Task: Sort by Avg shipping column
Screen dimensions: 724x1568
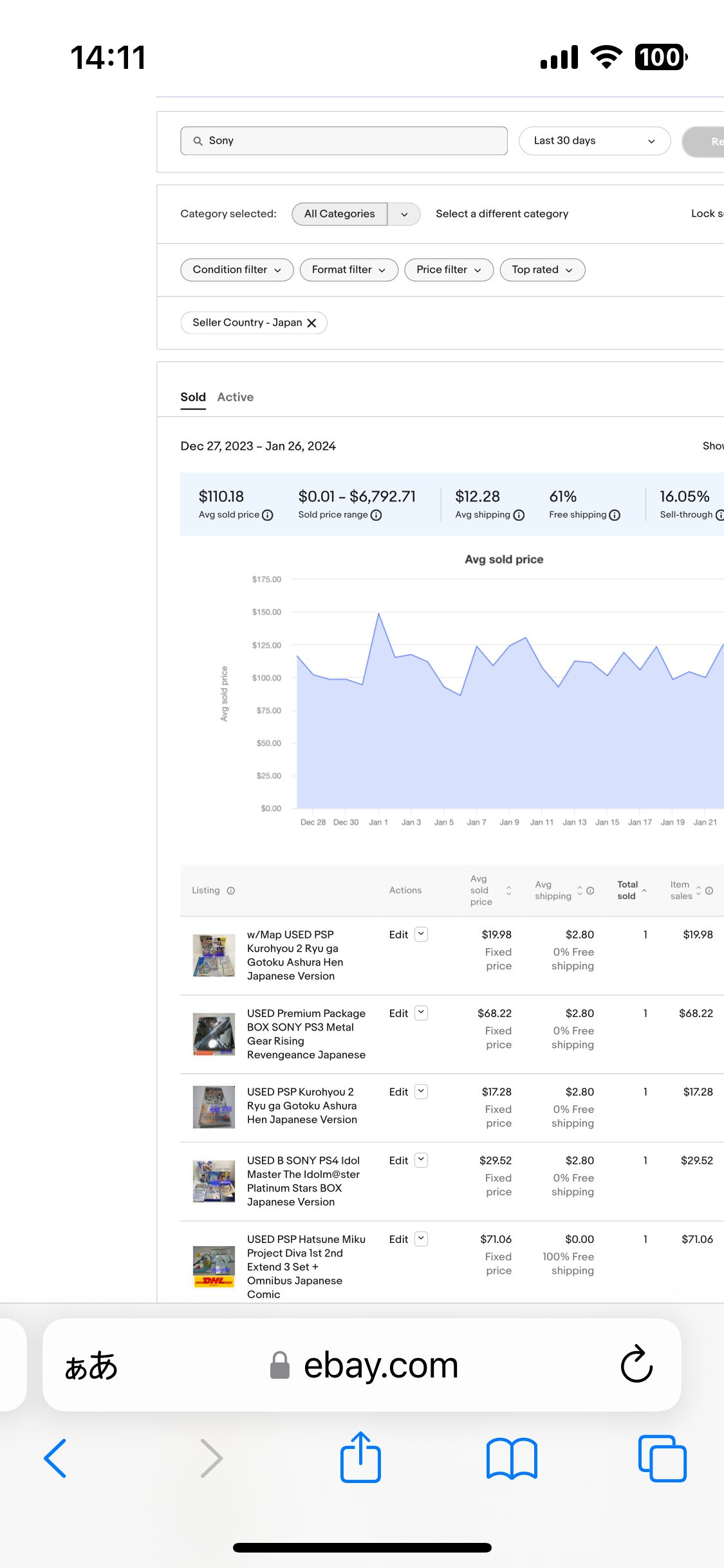Action: coord(579,891)
